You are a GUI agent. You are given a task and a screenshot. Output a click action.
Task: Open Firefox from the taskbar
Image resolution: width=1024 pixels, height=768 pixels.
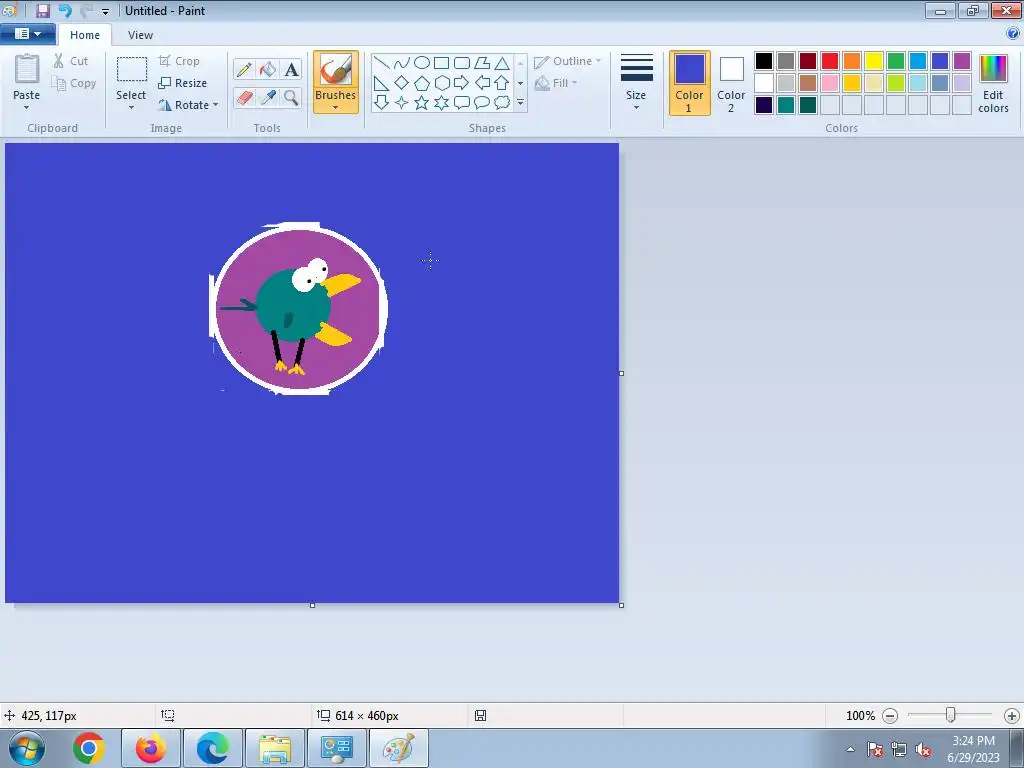(150, 748)
